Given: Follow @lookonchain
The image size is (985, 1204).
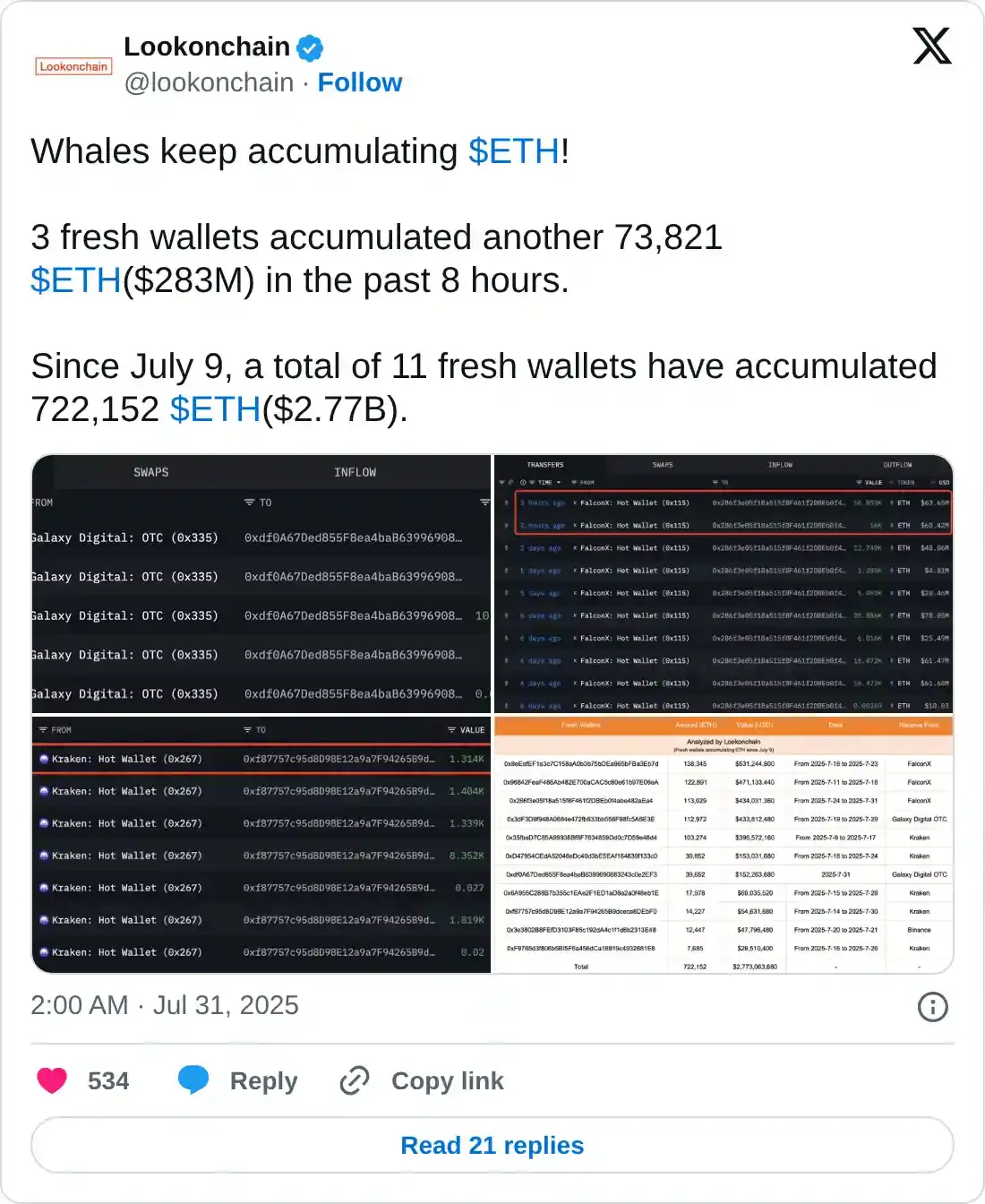Looking at the screenshot, I should (x=360, y=82).
